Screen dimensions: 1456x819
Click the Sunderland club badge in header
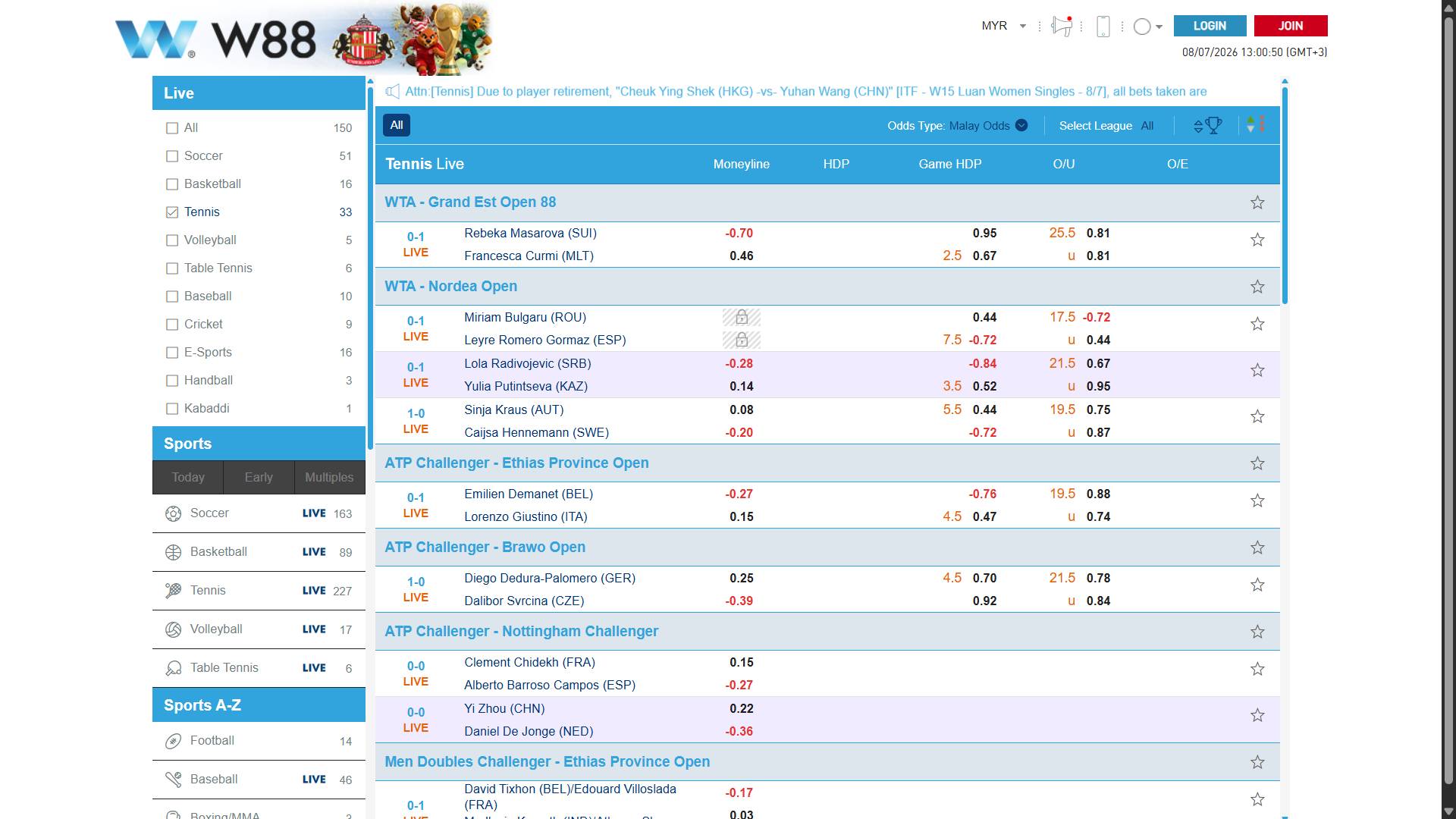point(364,42)
